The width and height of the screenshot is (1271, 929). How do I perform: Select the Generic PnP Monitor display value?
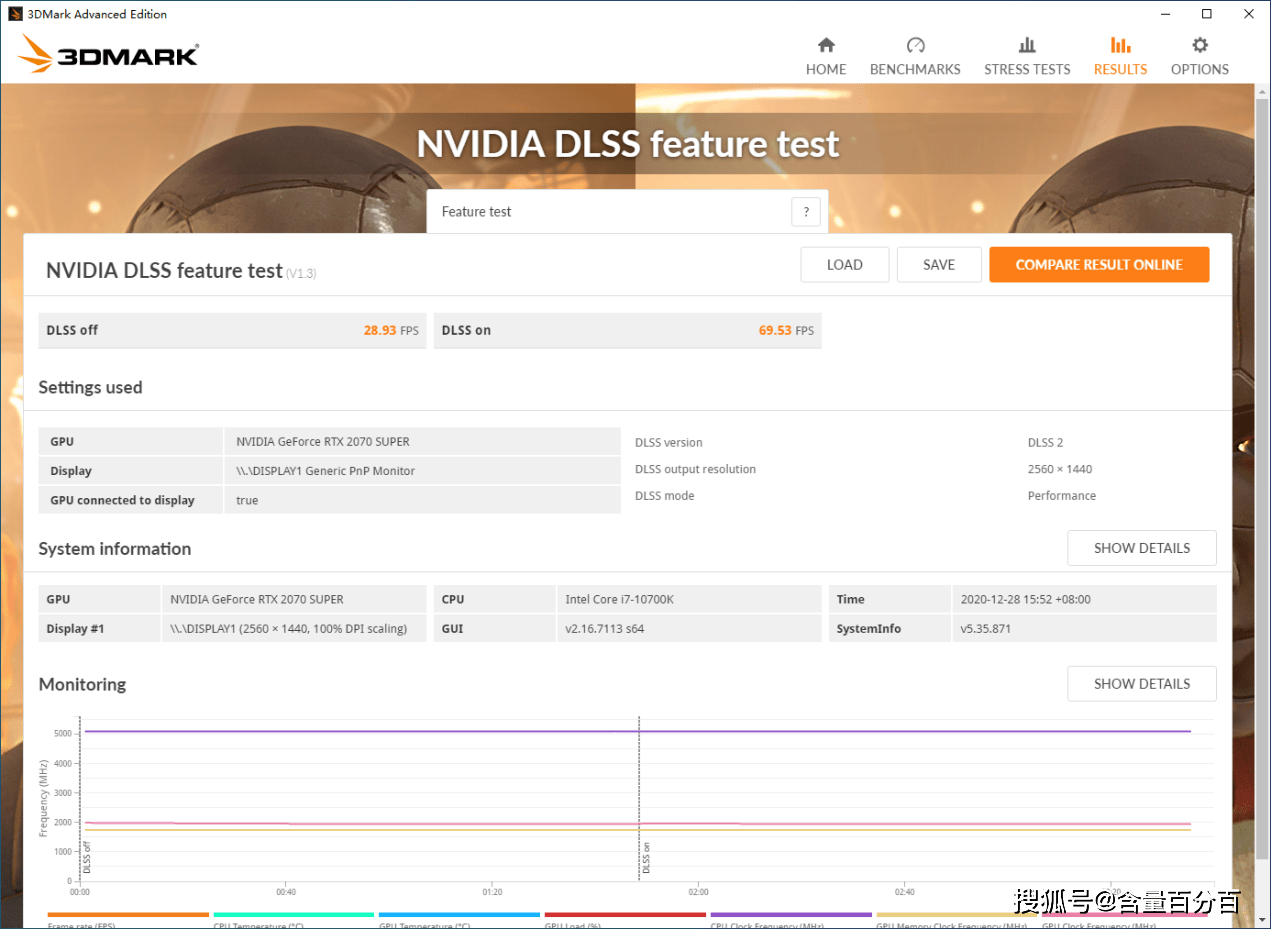tap(325, 471)
